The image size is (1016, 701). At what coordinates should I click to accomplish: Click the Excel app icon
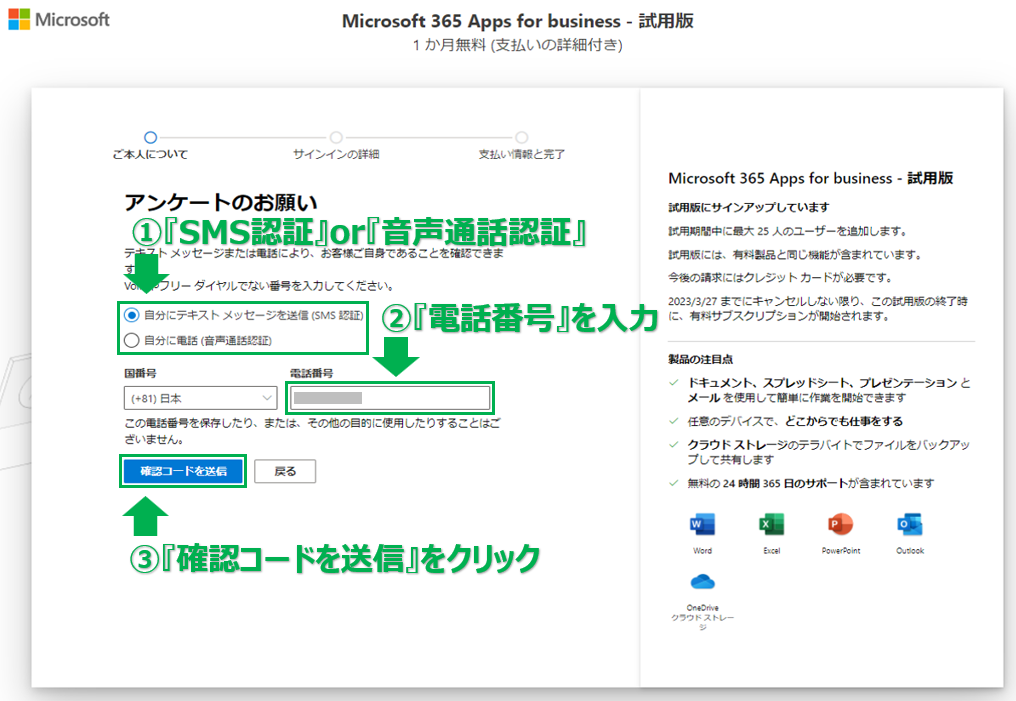pos(772,525)
